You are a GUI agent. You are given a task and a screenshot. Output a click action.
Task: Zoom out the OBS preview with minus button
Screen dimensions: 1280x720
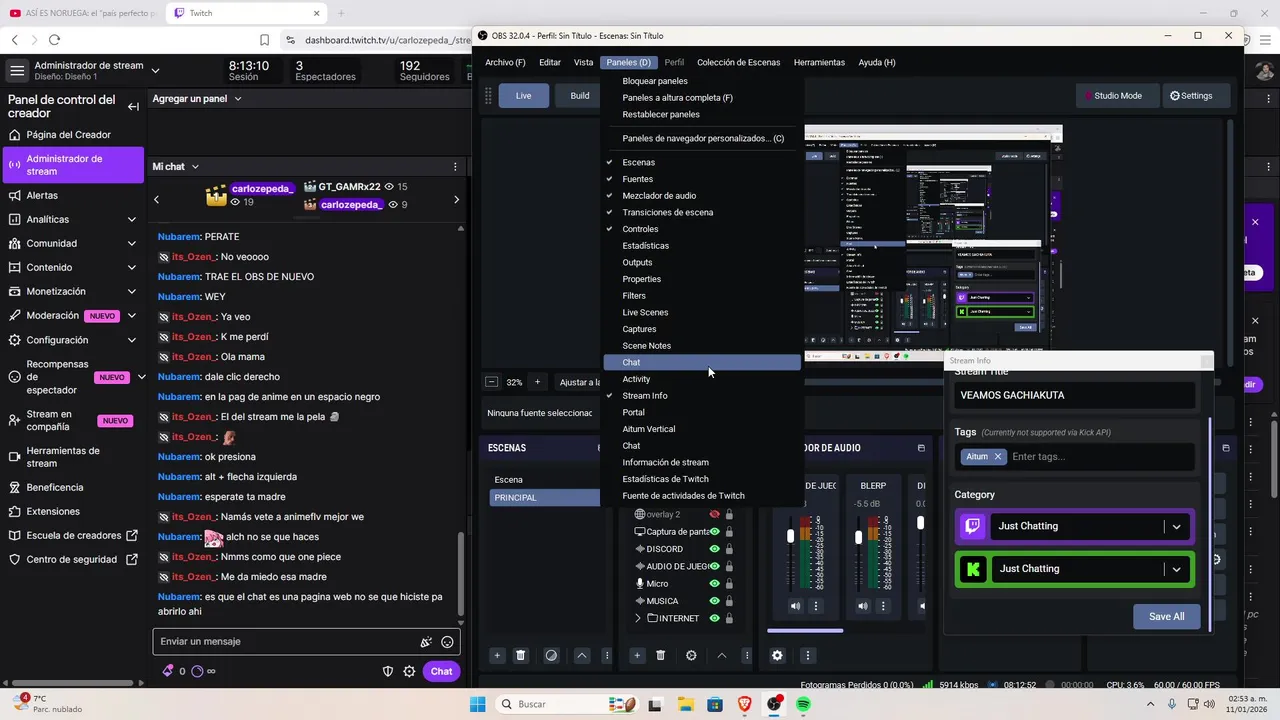pyautogui.click(x=491, y=382)
